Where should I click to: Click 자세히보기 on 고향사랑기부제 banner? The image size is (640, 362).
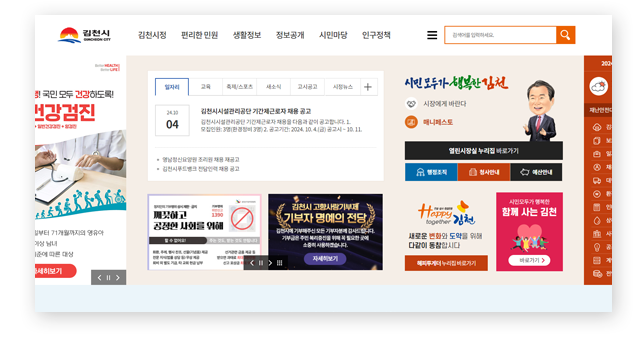[x=325, y=259]
